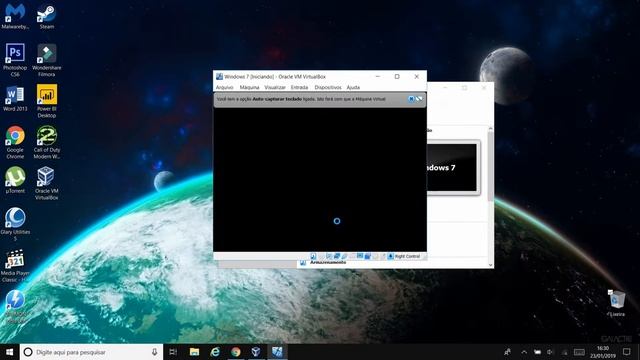This screenshot has height=360, width=640.
Task: Click the Windows Start button
Action: click(x=9, y=352)
